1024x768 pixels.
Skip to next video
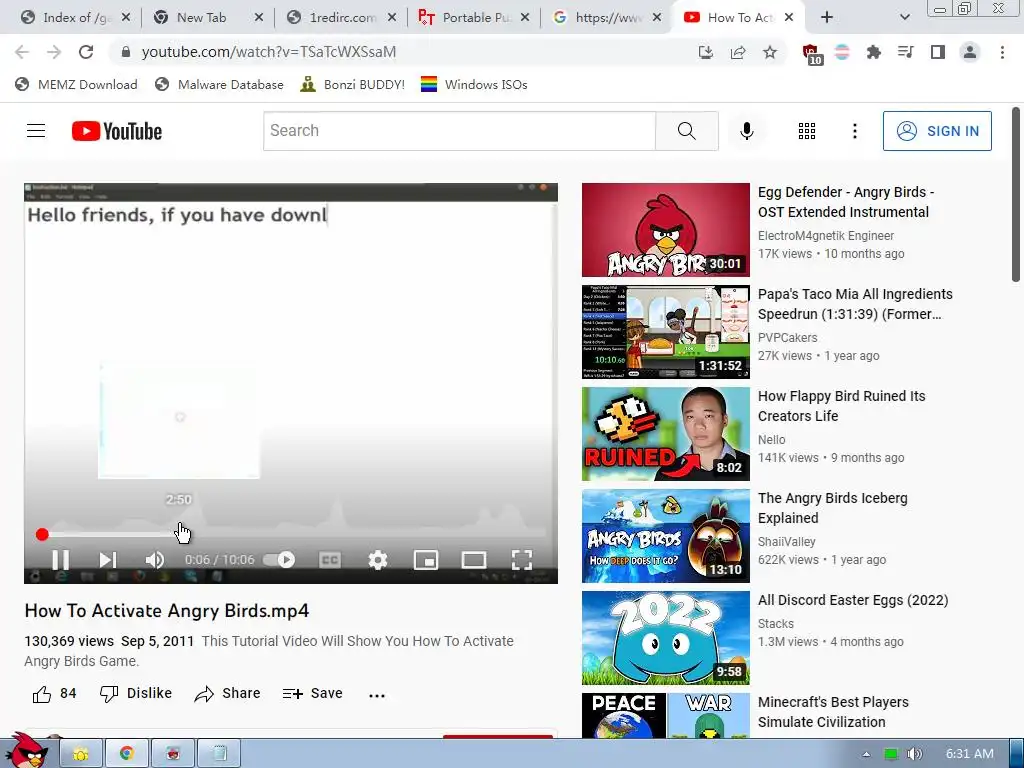[x=108, y=560]
